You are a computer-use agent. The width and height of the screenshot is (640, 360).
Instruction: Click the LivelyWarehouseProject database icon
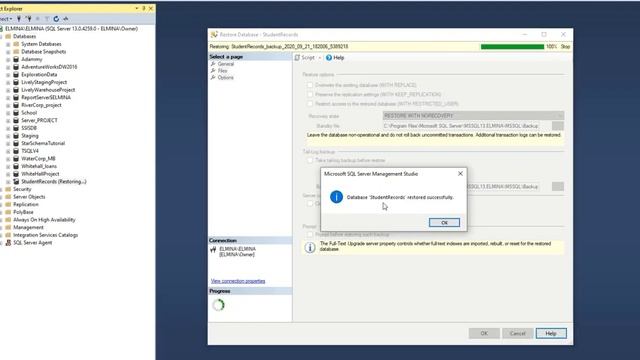16,90
